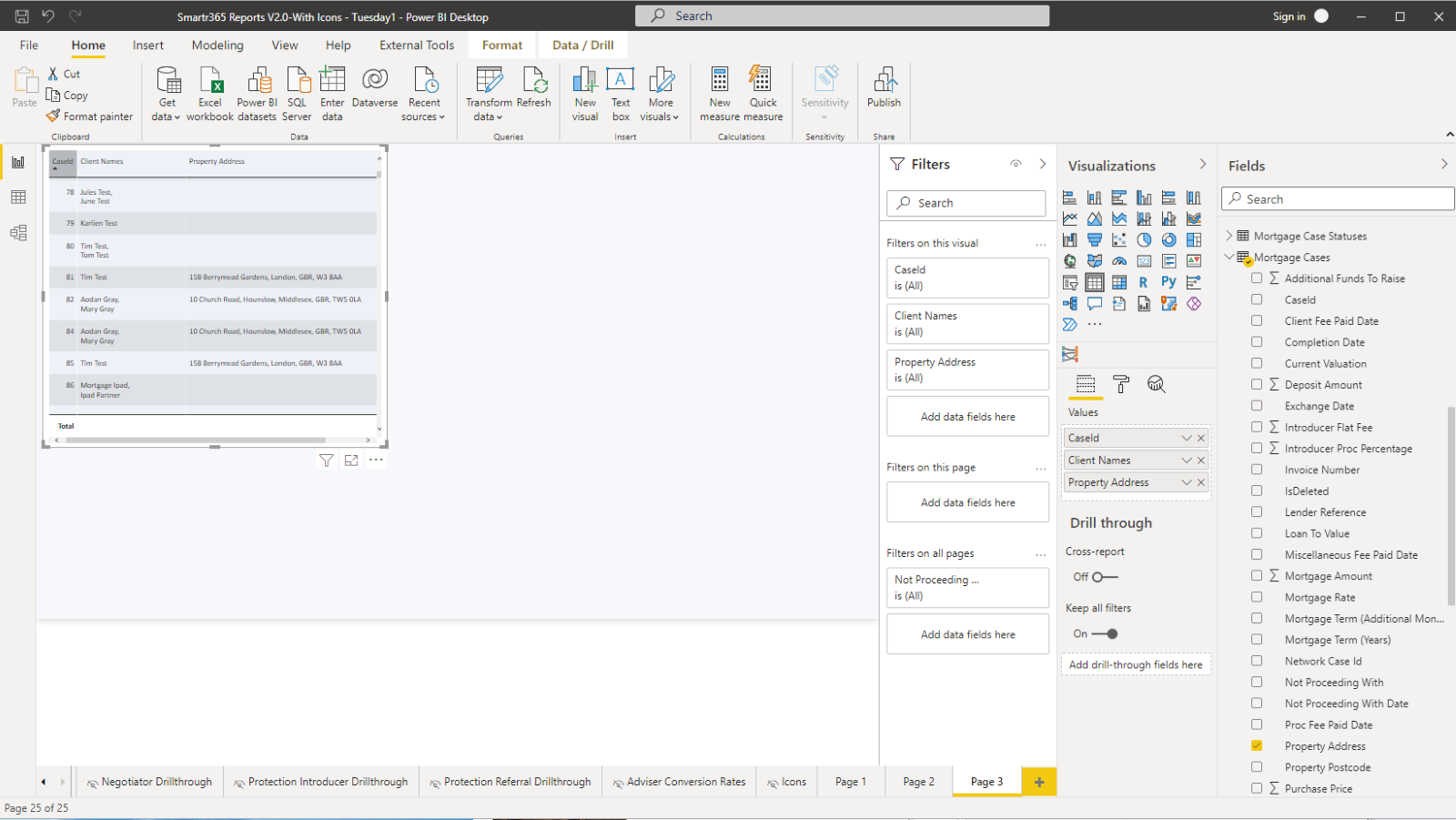This screenshot has width=1456, height=820.
Task: Choose the Q&A visual icon
Action: 1095,303
